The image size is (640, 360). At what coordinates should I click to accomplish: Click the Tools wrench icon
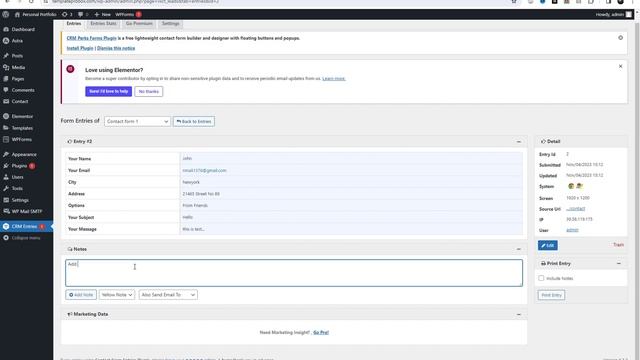tap(6, 189)
